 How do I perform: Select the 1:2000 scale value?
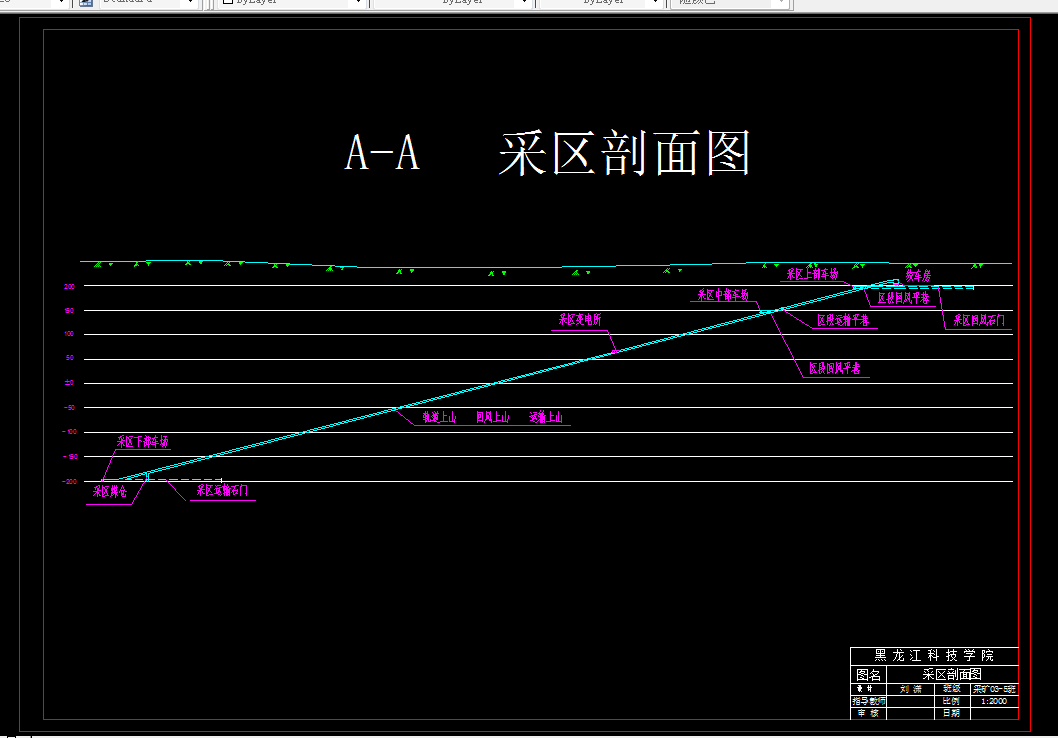(x=994, y=702)
